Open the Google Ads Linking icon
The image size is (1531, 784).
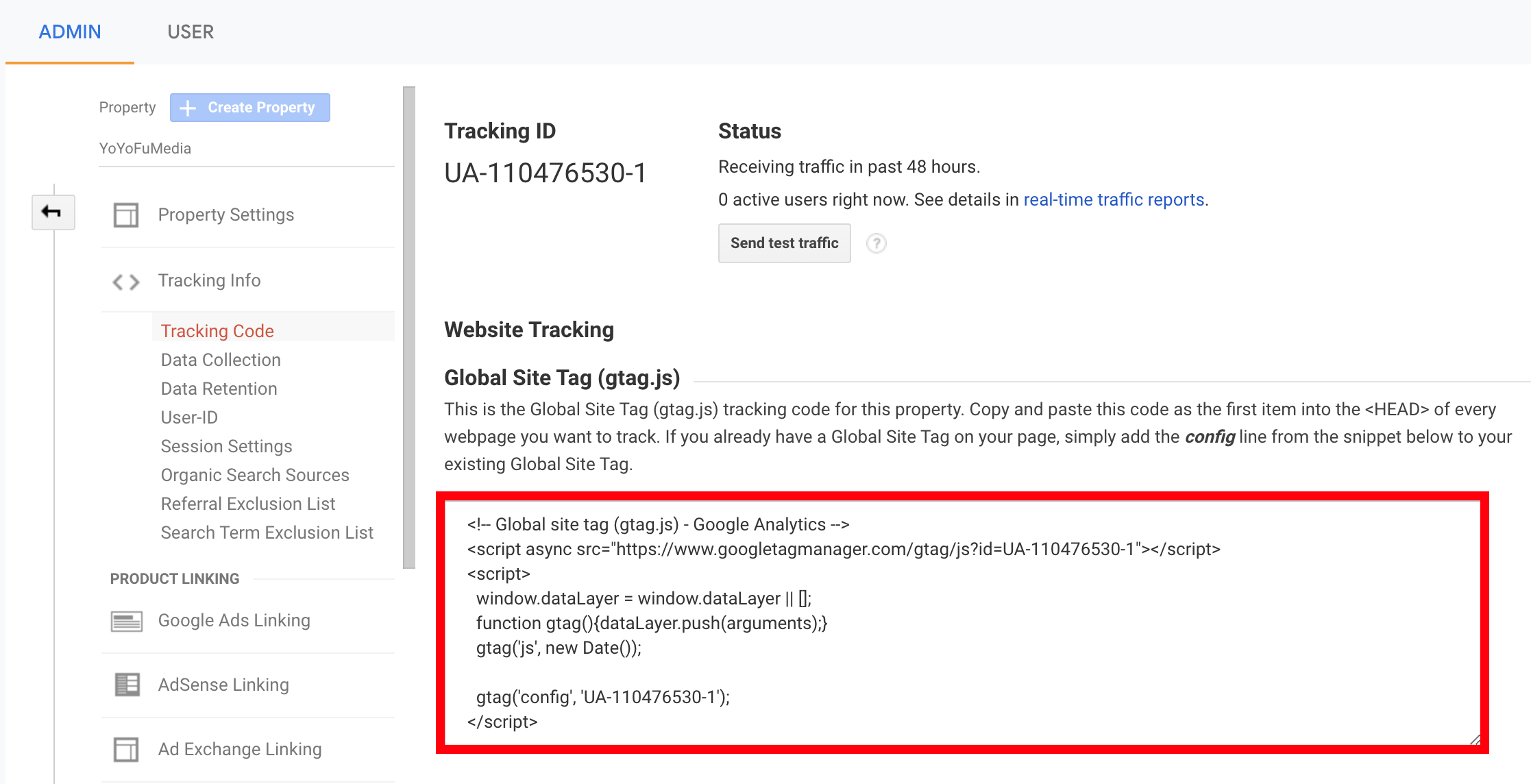click(x=125, y=621)
